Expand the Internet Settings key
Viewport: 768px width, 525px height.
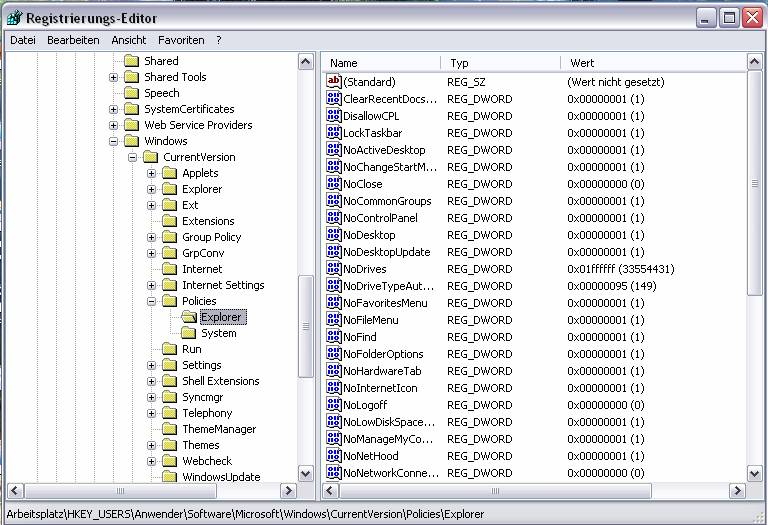tap(151, 286)
